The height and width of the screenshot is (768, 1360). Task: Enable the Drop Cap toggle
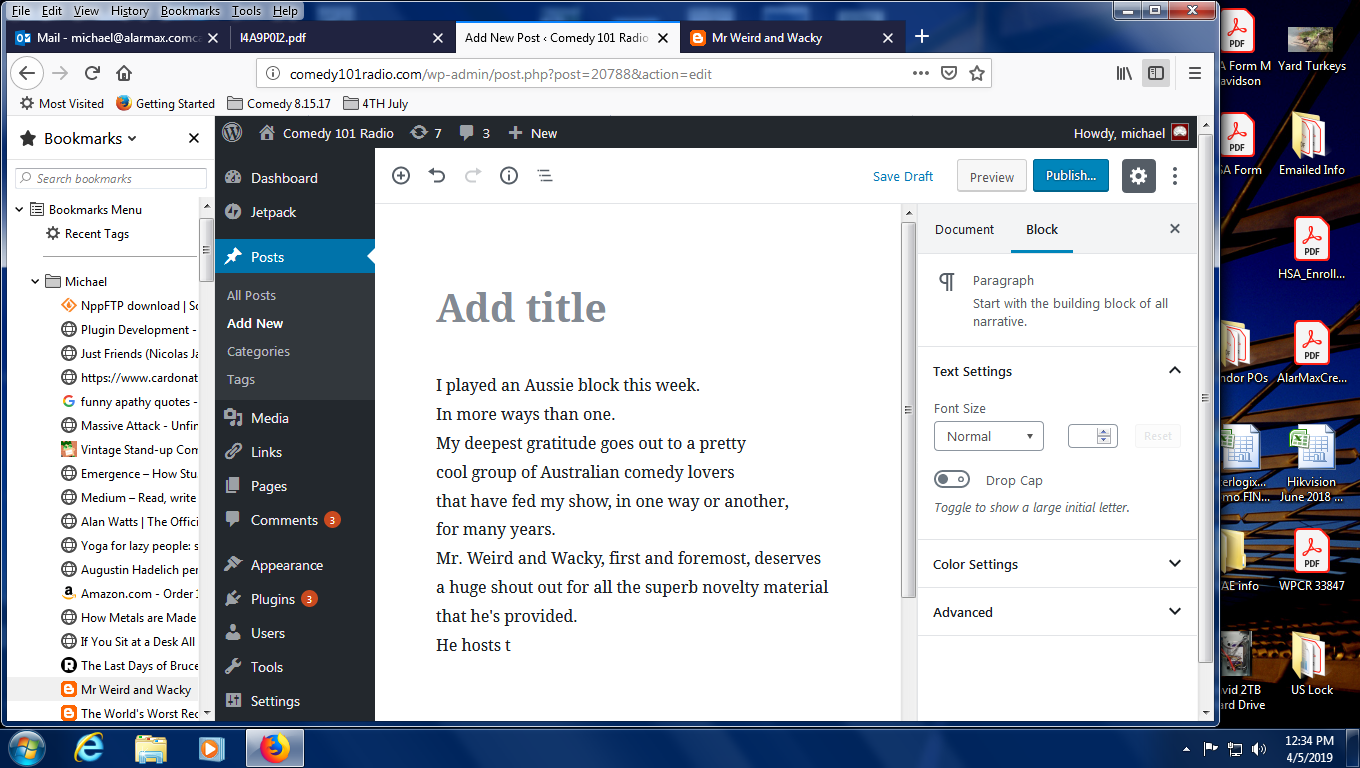(952, 480)
